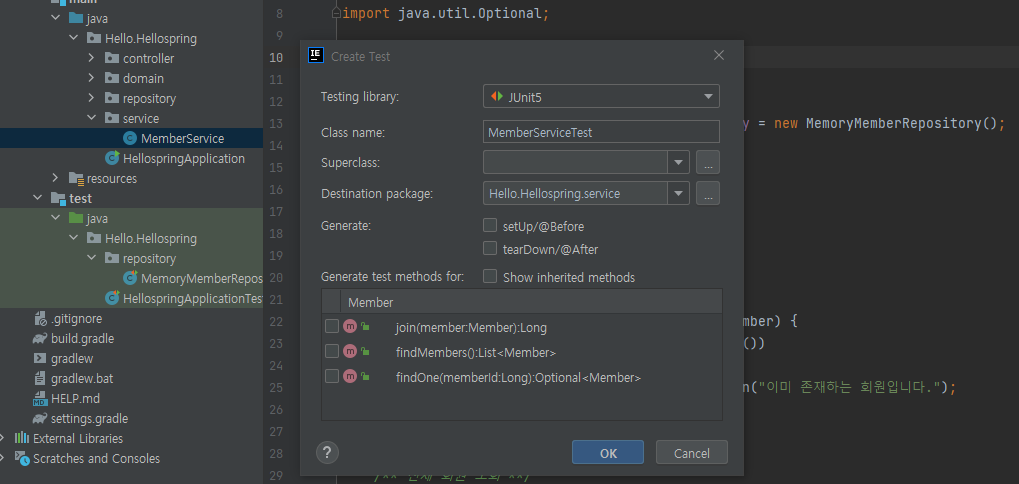The image size is (1019, 484).
Task: Click the settings.gradle elephant icon
Action: pyautogui.click(x=40, y=418)
